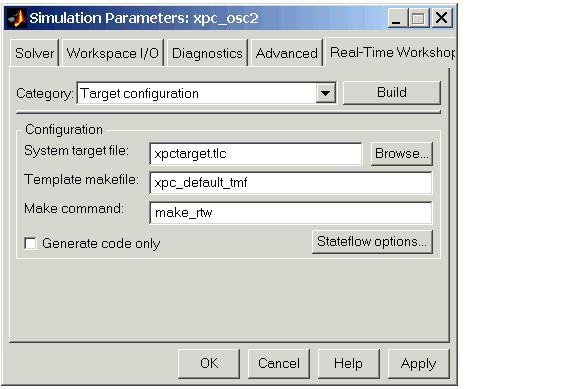Expand the Category dropdown arrow

(x=326, y=93)
